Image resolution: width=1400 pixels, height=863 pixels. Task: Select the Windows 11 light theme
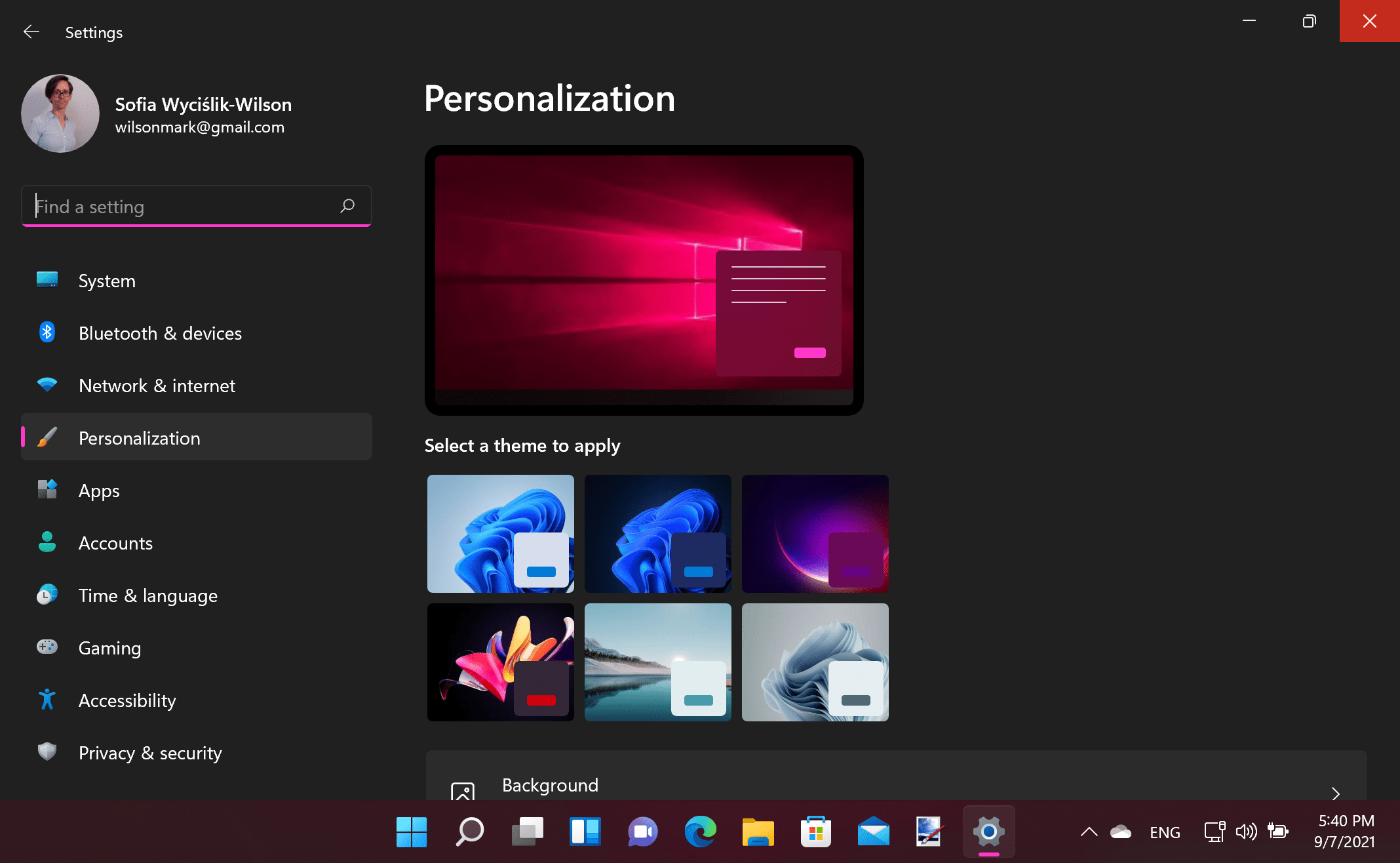(x=499, y=534)
